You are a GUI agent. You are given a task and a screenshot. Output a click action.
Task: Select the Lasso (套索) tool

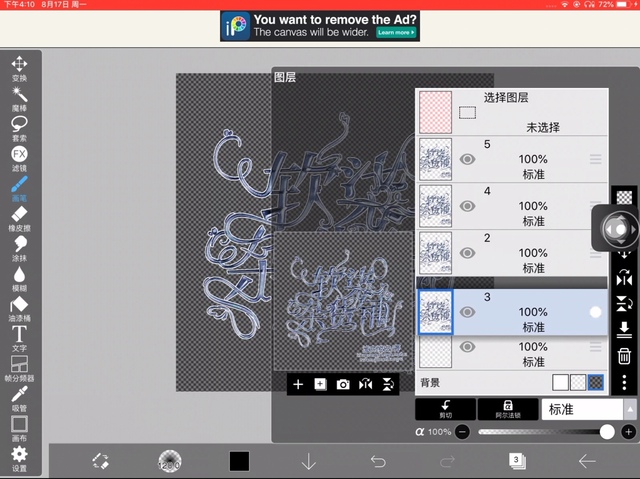19,127
